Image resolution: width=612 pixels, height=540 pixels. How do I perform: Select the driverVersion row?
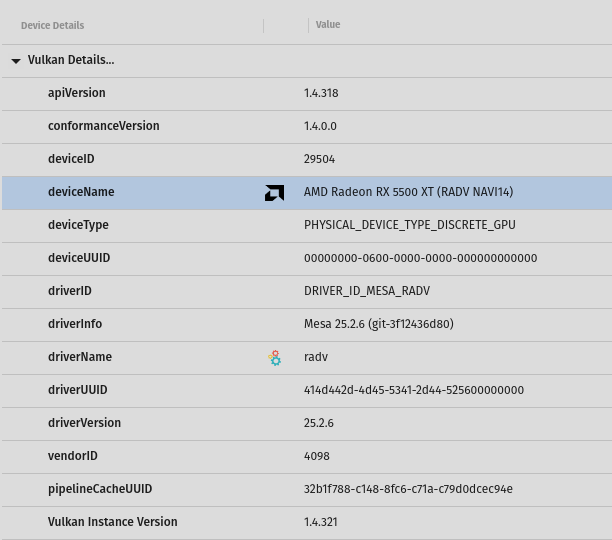[84, 423]
